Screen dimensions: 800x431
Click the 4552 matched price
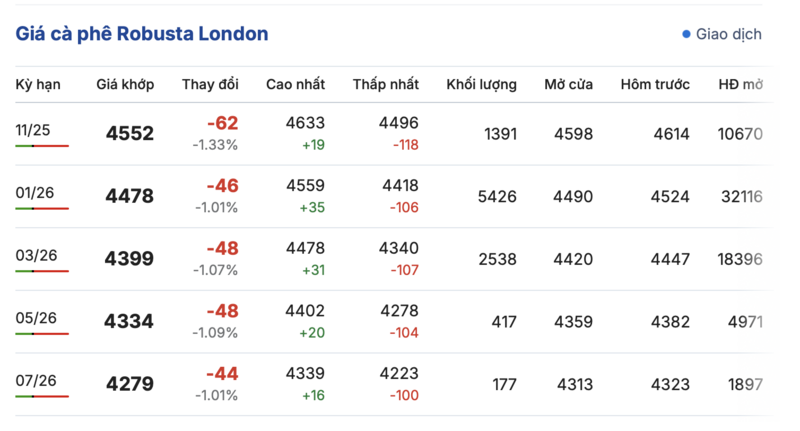(x=129, y=134)
